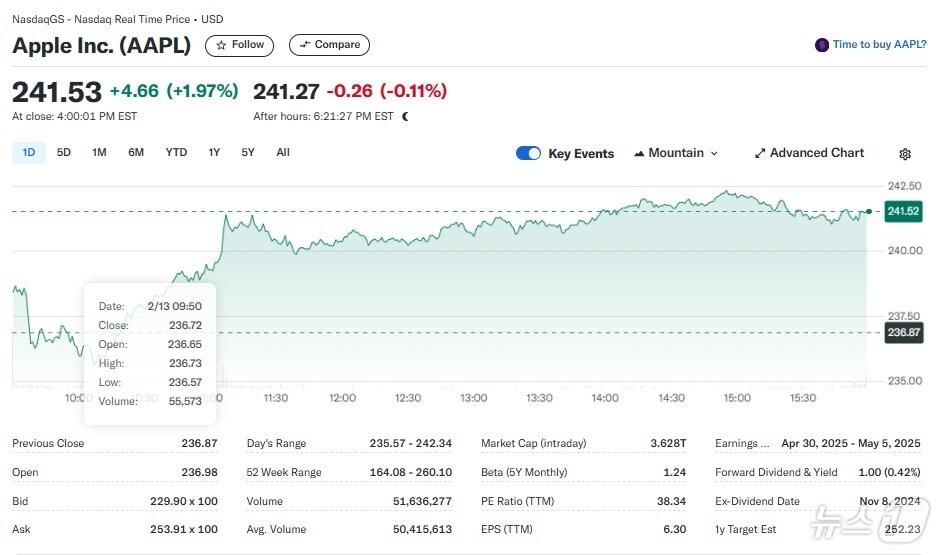Click the 236.87 previous close label on chart

902,333
